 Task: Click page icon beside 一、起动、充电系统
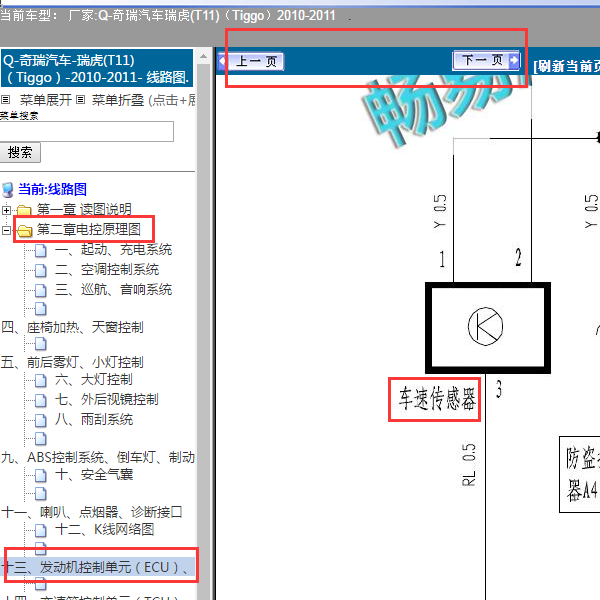coord(41,250)
